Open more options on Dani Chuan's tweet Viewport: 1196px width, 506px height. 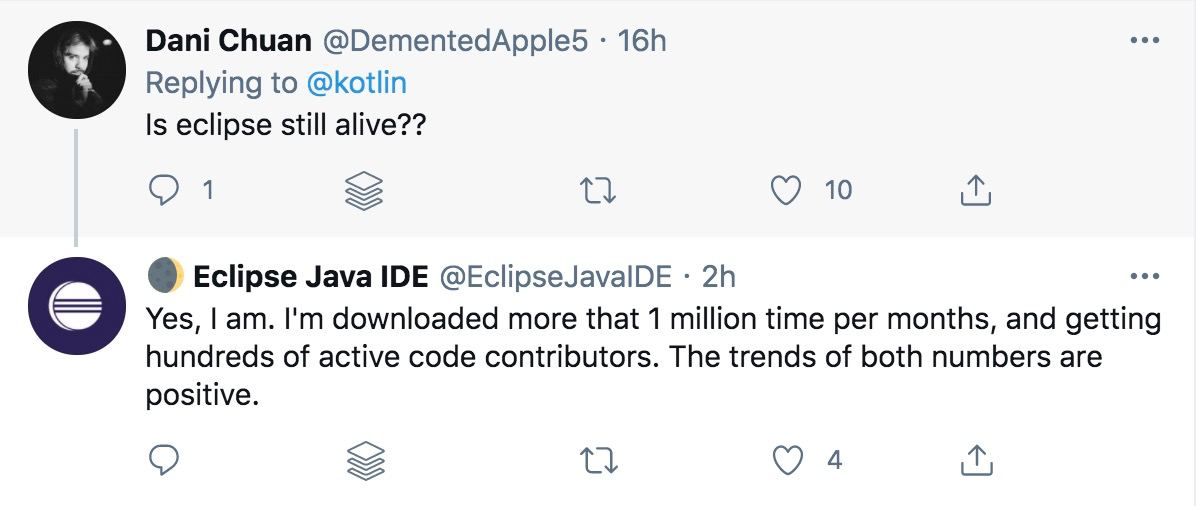pyautogui.click(x=1143, y=41)
